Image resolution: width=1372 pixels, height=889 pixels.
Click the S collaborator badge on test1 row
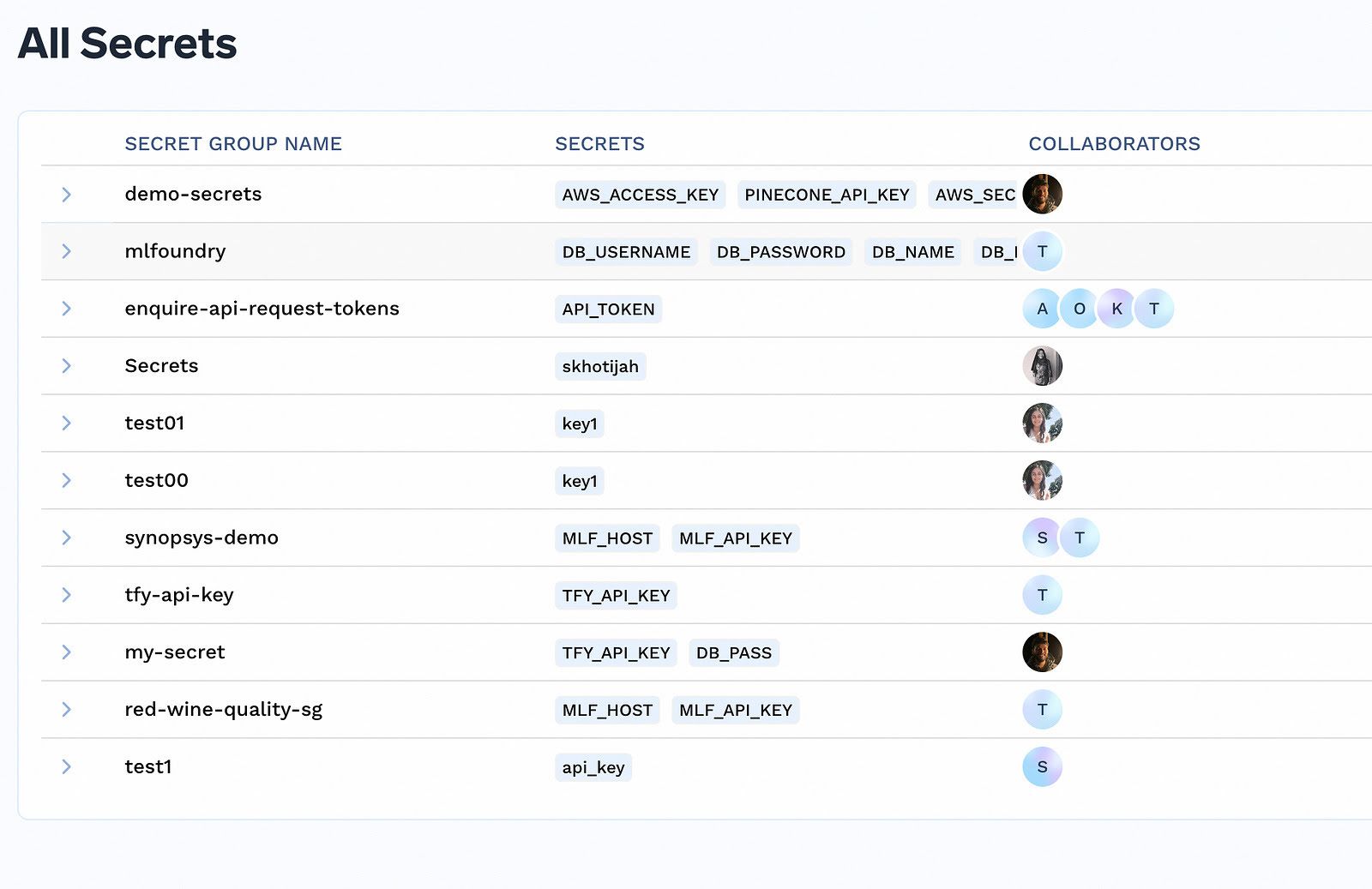point(1042,767)
